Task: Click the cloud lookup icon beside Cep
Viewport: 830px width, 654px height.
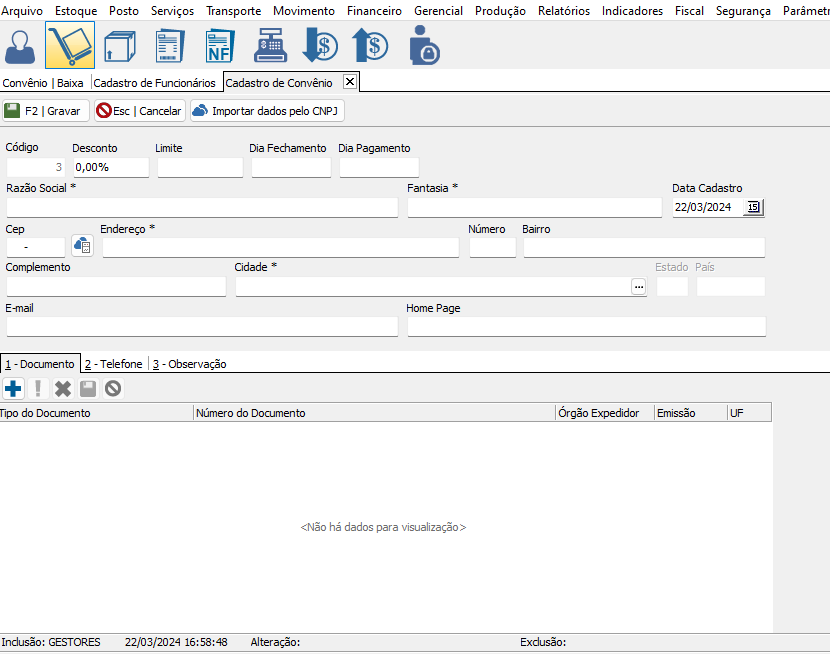Action: pos(82,246)
